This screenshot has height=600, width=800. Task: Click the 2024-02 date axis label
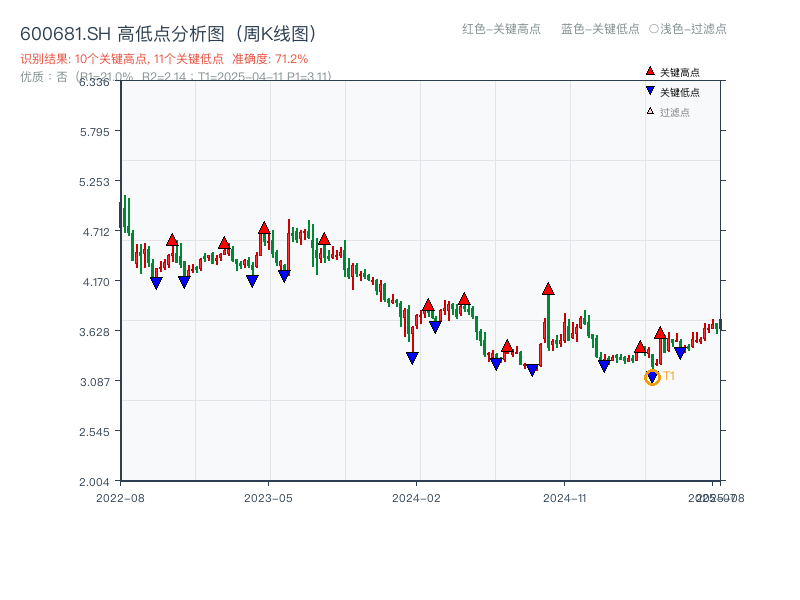click(x=417, y=497)
